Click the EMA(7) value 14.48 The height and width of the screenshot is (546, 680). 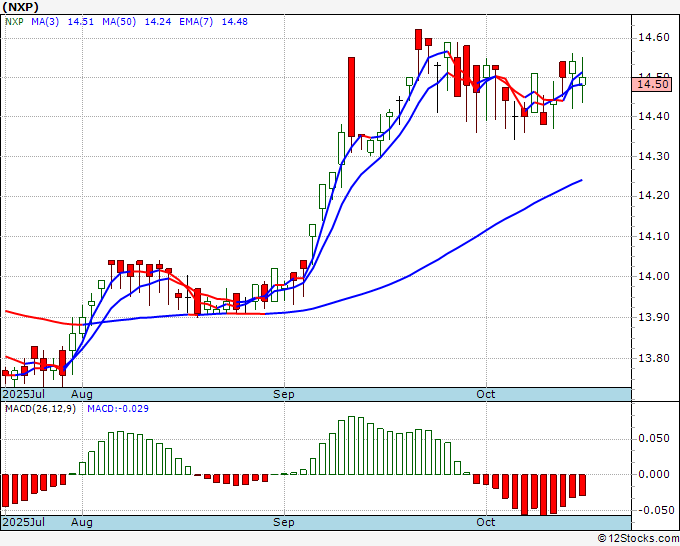pyautogui.click(x=235, y=22)
